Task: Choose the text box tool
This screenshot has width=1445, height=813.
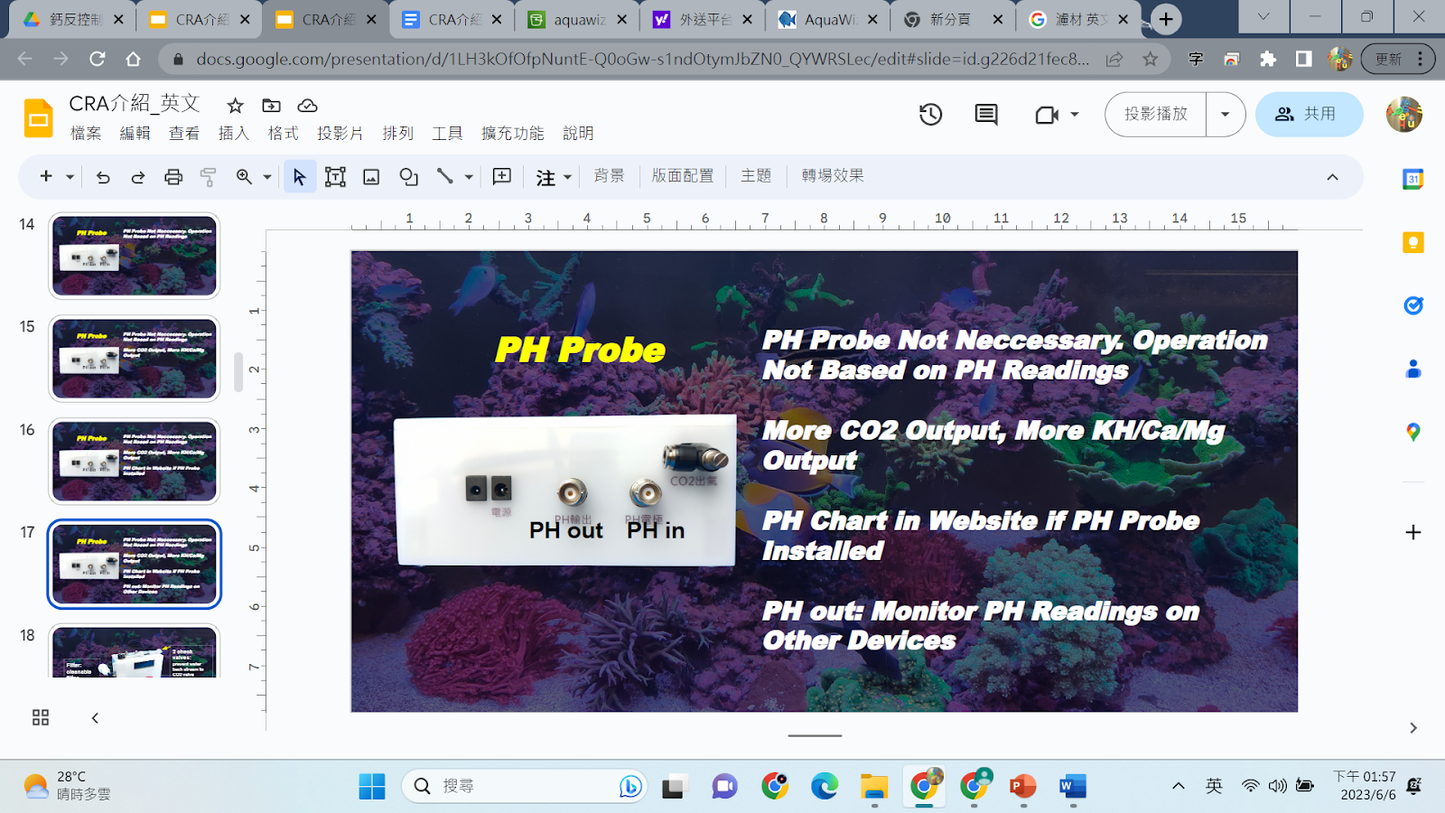Action: [335, 177]
